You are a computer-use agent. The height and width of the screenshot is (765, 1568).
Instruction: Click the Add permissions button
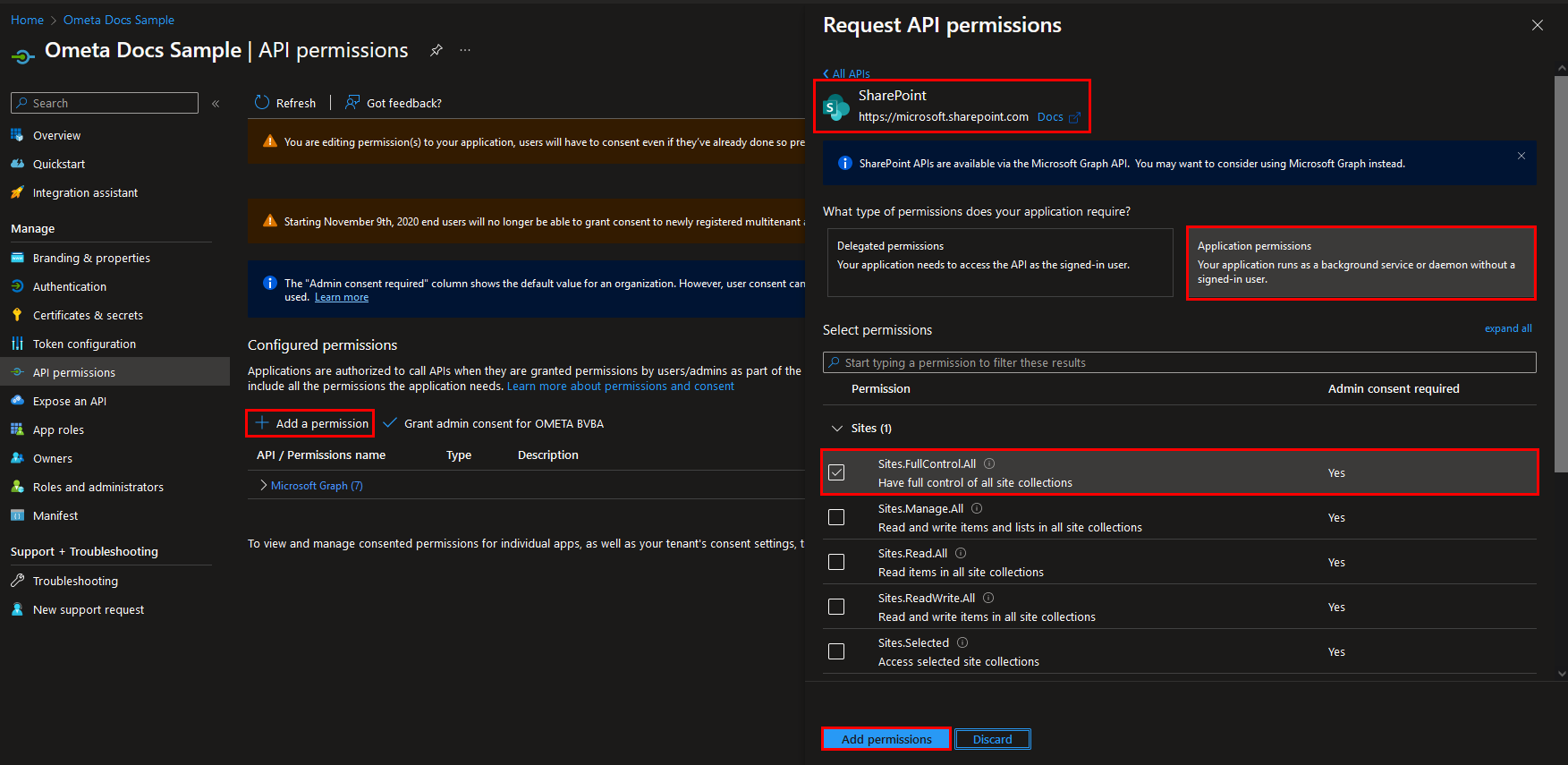pyautogui.click(x=886, y=739)
